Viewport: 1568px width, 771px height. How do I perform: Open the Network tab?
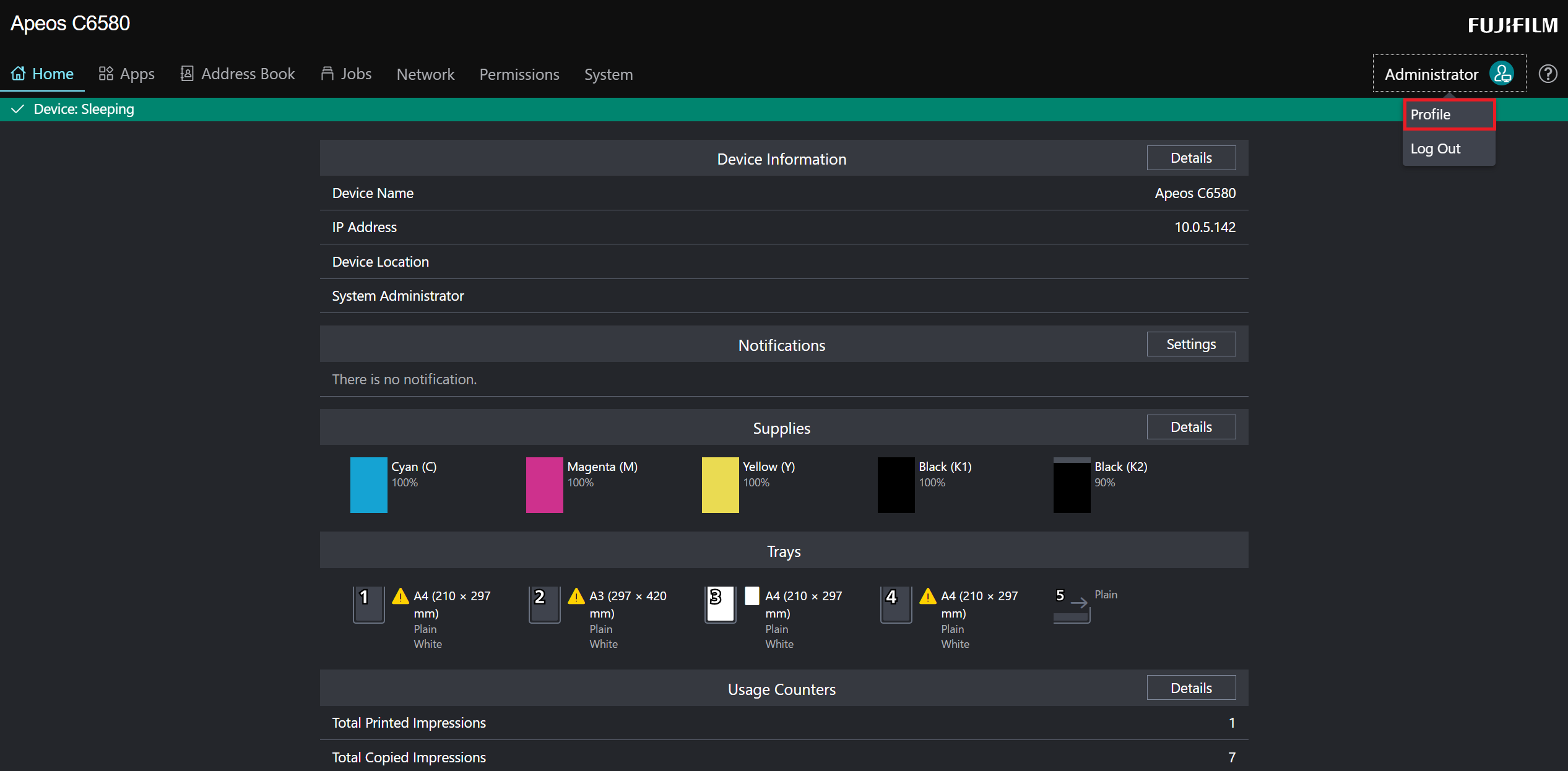425,74
